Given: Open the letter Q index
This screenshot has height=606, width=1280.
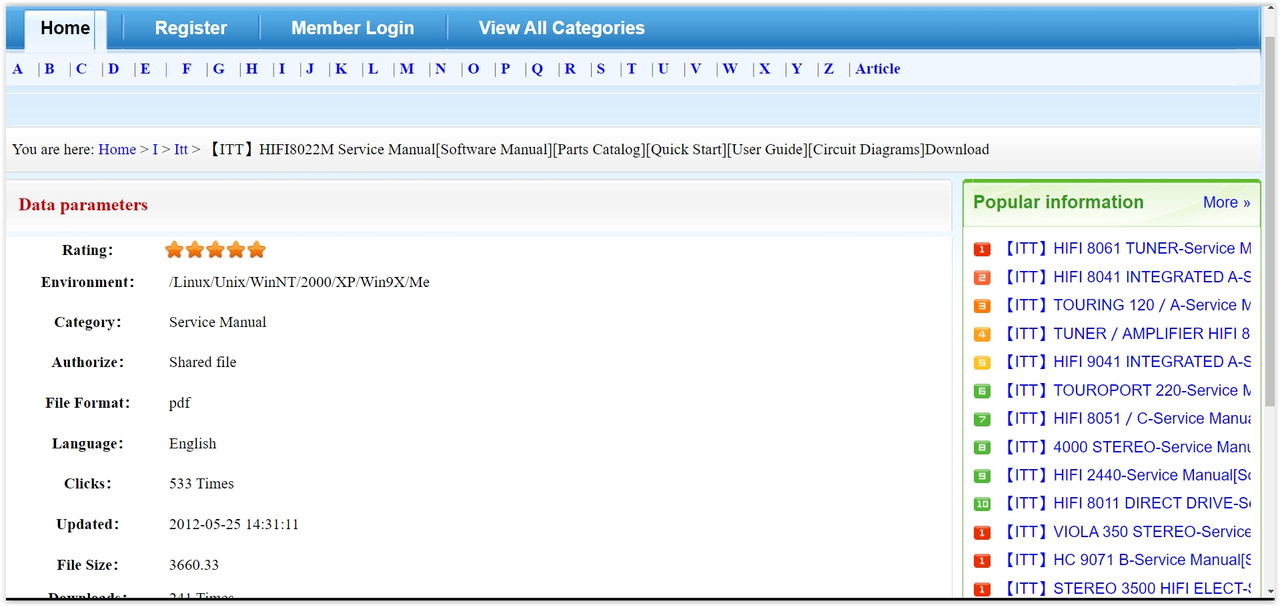Looking at the screenshot, I should [x=537, y=69].
